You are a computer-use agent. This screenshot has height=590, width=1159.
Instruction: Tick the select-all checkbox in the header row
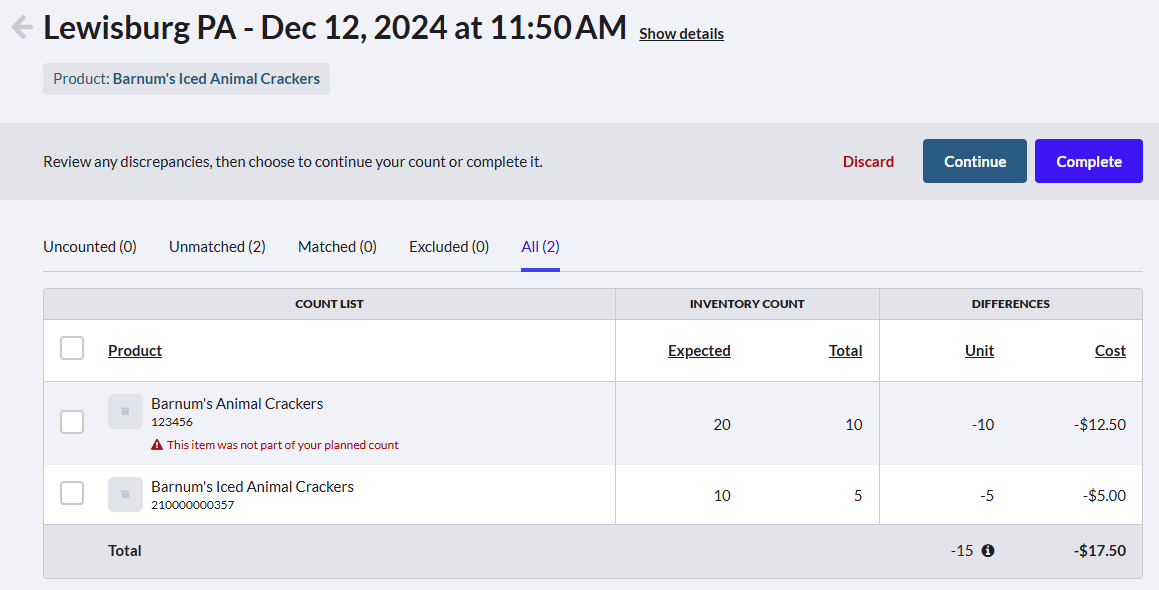[x=72, y=348]
